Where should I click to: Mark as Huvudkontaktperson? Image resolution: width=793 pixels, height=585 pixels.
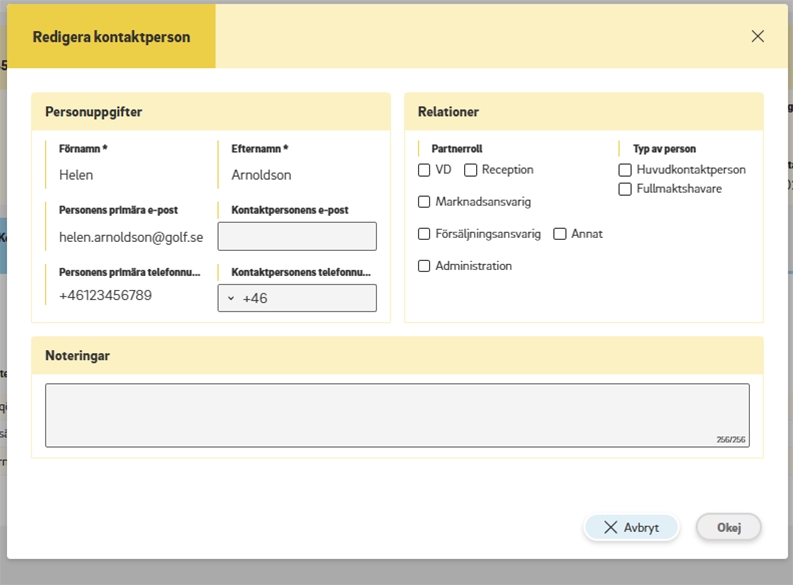point(625,170)
